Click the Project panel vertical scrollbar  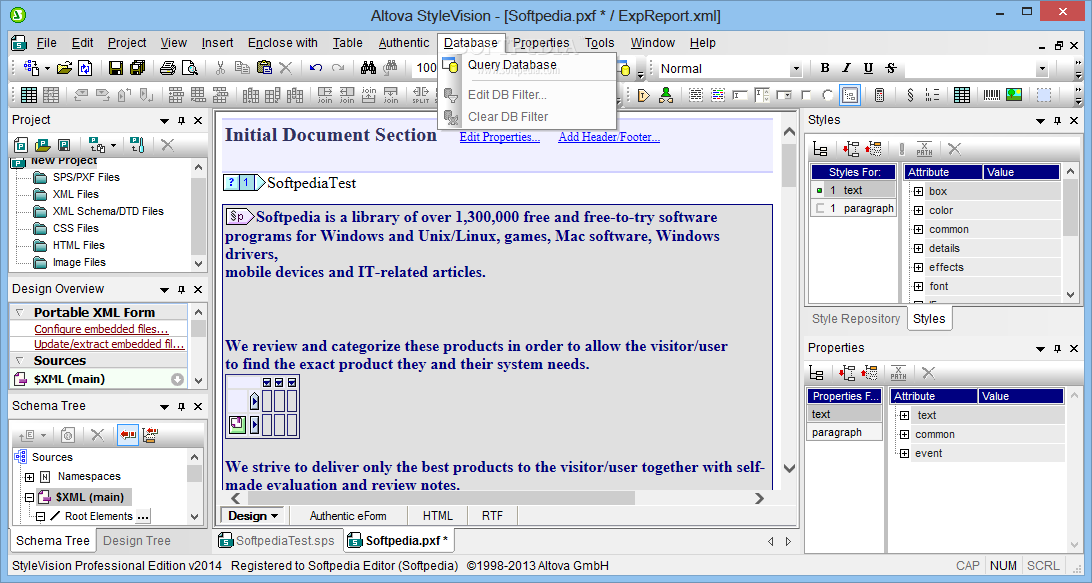[198, 215]
